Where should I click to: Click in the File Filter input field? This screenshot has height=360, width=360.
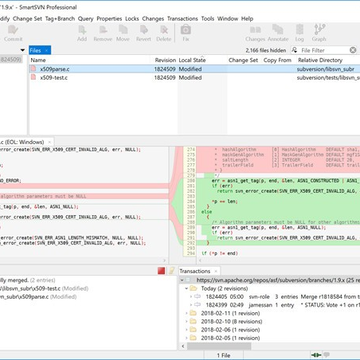324,50
